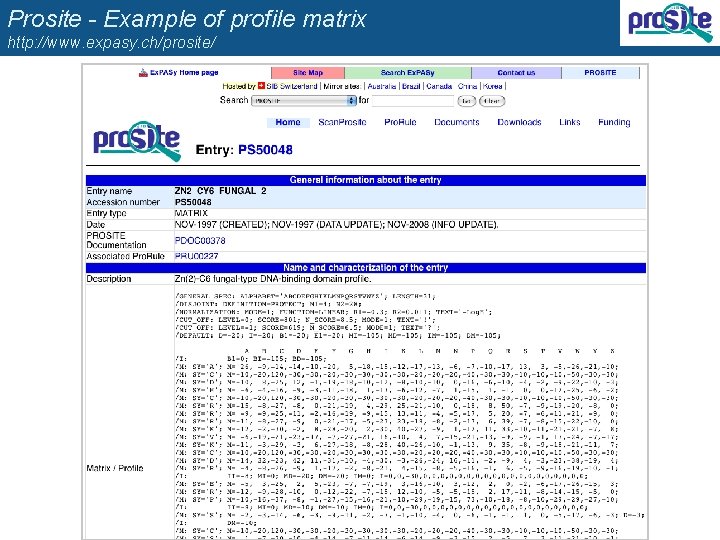The image size is (720, 540).
Task: Click the Go search button
Action: [x=466, y=101]
